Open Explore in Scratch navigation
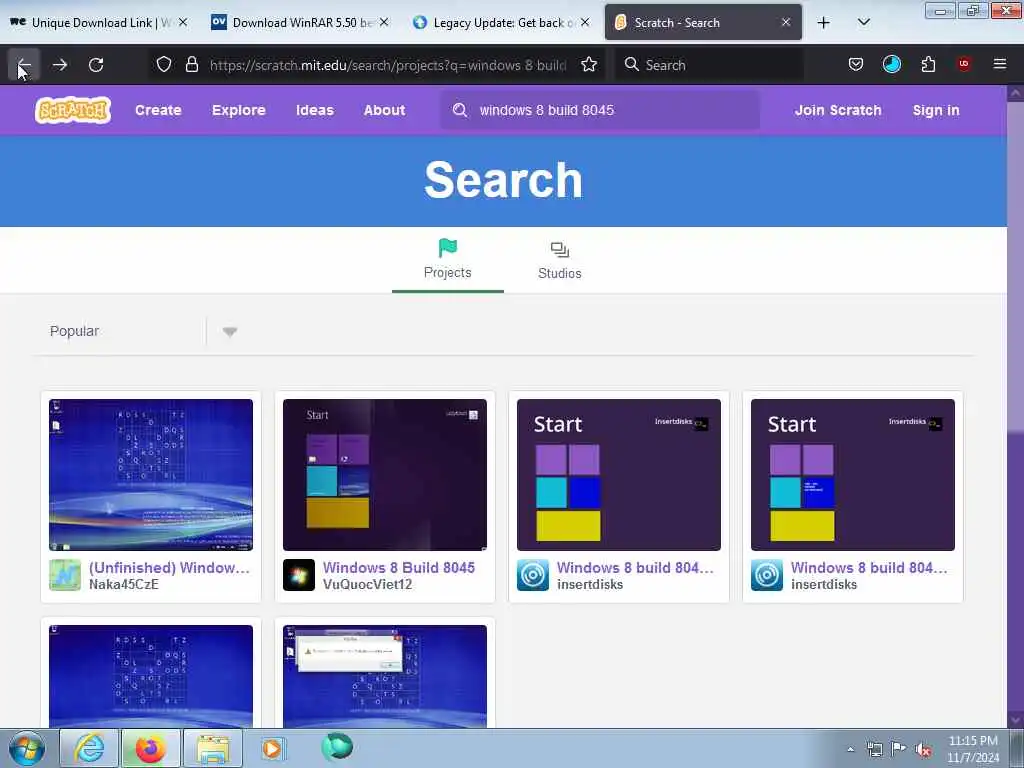The width and height of the screenshot is (1024, 768). click(238, 110)
